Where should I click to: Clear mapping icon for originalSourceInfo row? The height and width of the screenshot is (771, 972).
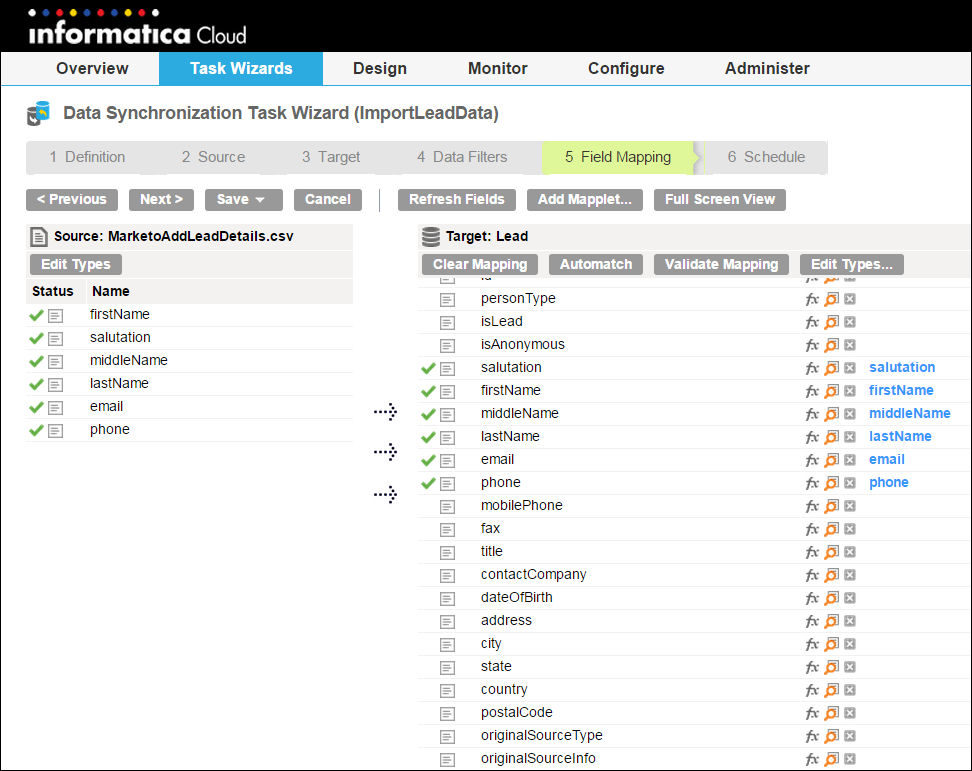pos(850,759)
